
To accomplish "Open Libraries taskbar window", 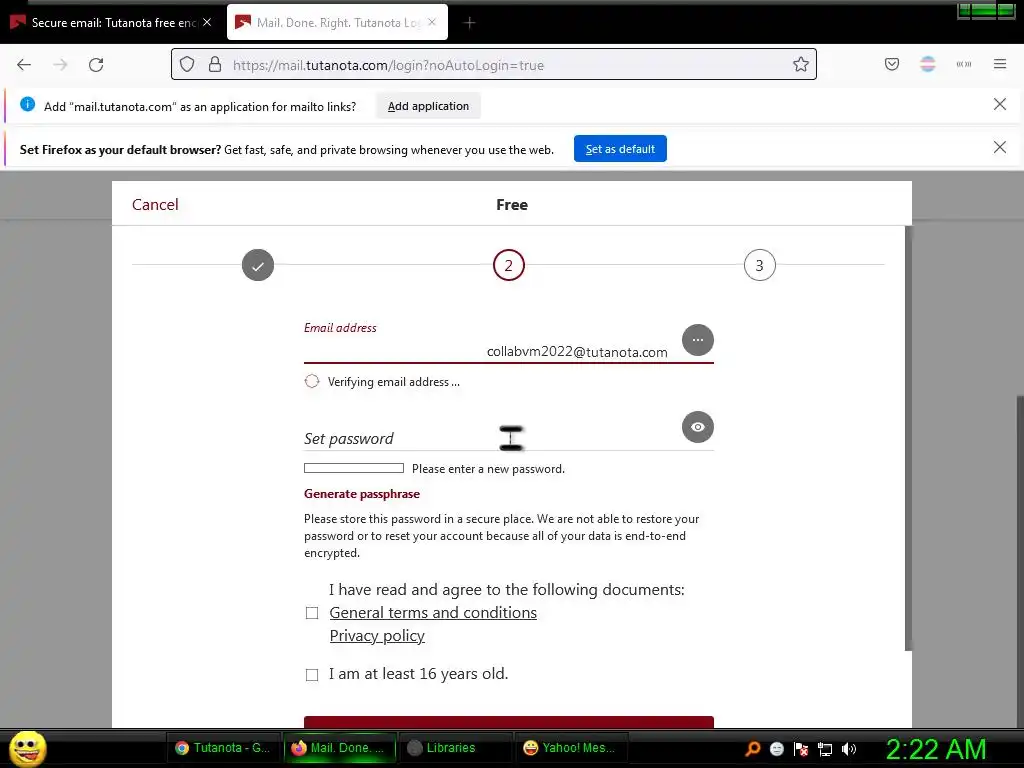I will [x=455, y=748].
